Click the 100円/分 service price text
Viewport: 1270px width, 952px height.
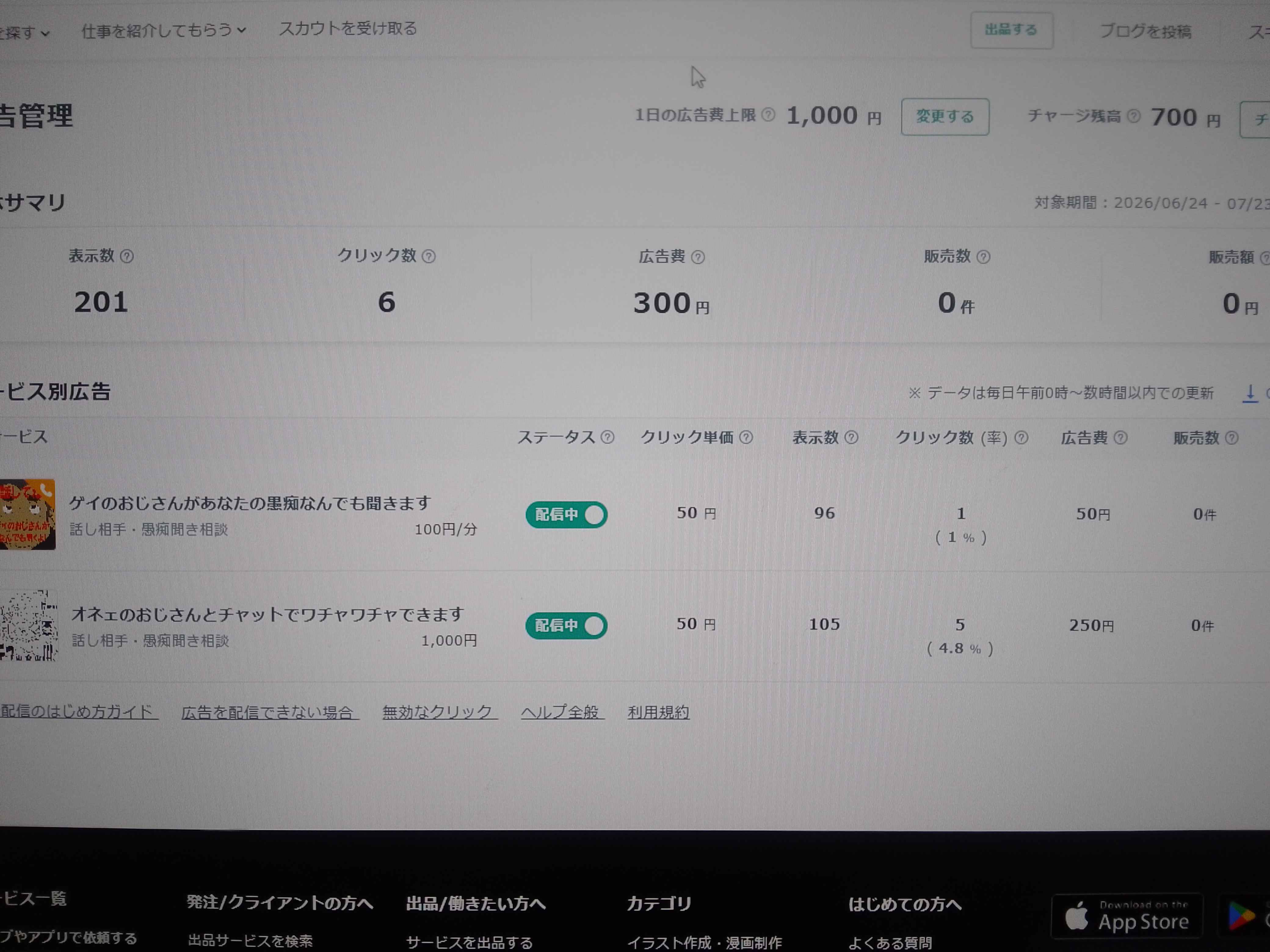pyautogui.click(x=446, y=529)
